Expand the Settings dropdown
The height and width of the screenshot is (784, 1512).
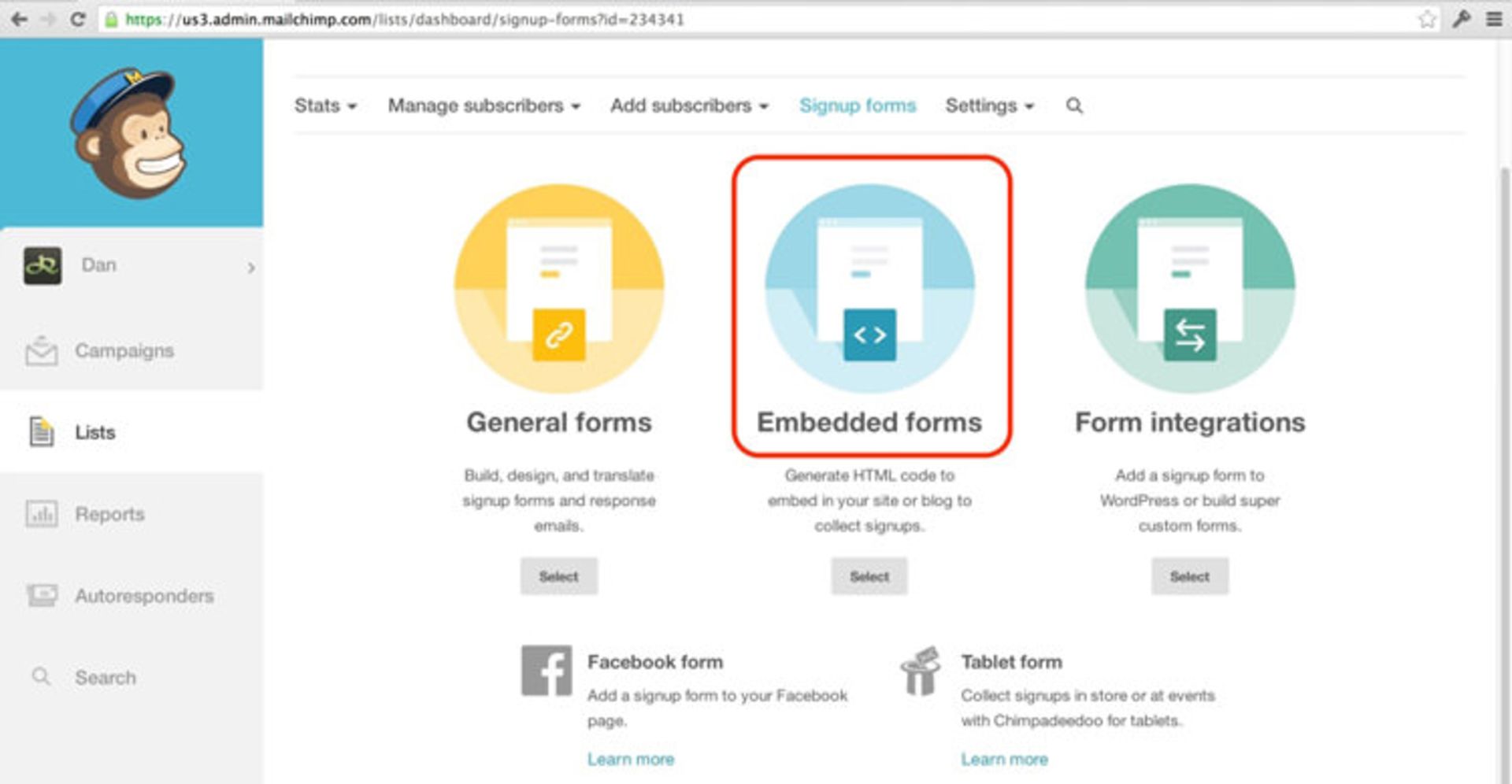point(988,105)
